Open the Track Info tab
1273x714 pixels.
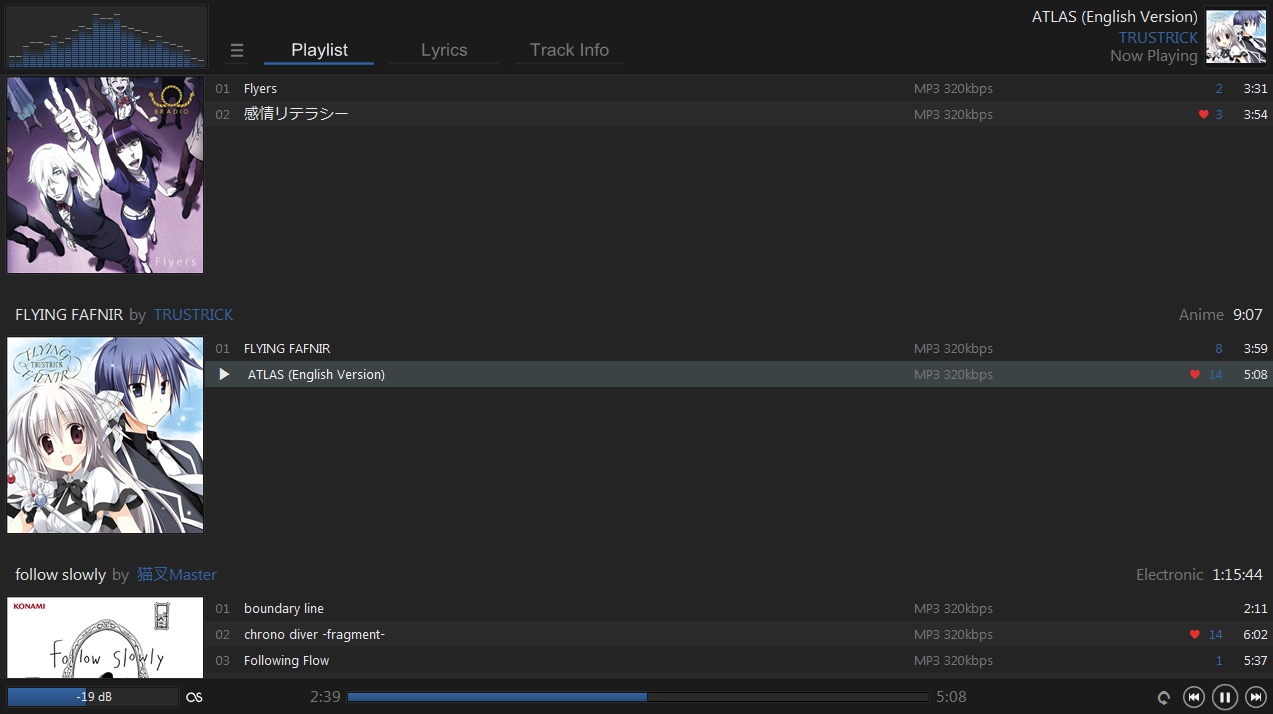click(x=569, y=50)
